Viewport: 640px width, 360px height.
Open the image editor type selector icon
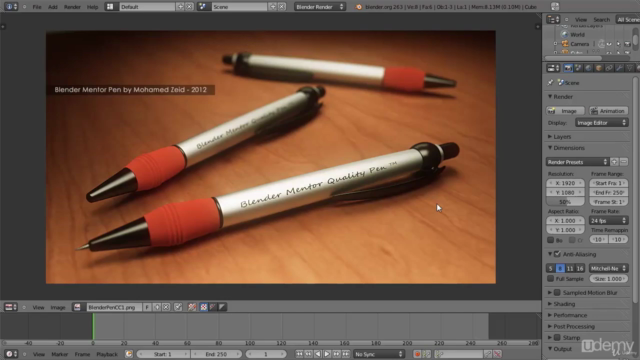(11, 307)
